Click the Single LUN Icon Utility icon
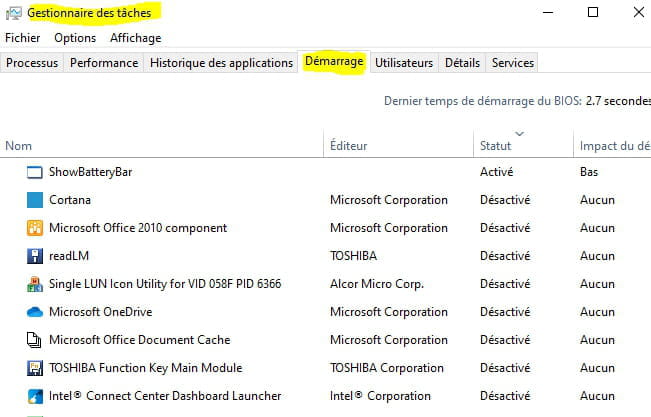 tap(34, 284)
